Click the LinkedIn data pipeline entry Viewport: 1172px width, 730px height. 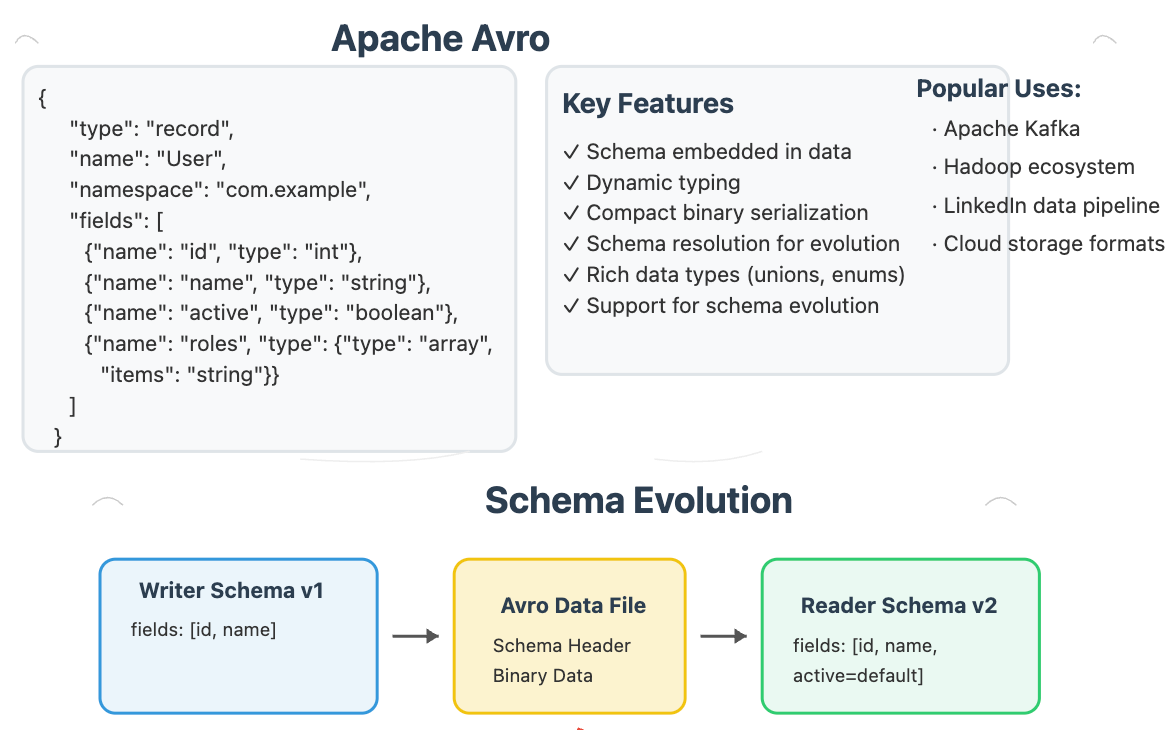point(1050,205)
